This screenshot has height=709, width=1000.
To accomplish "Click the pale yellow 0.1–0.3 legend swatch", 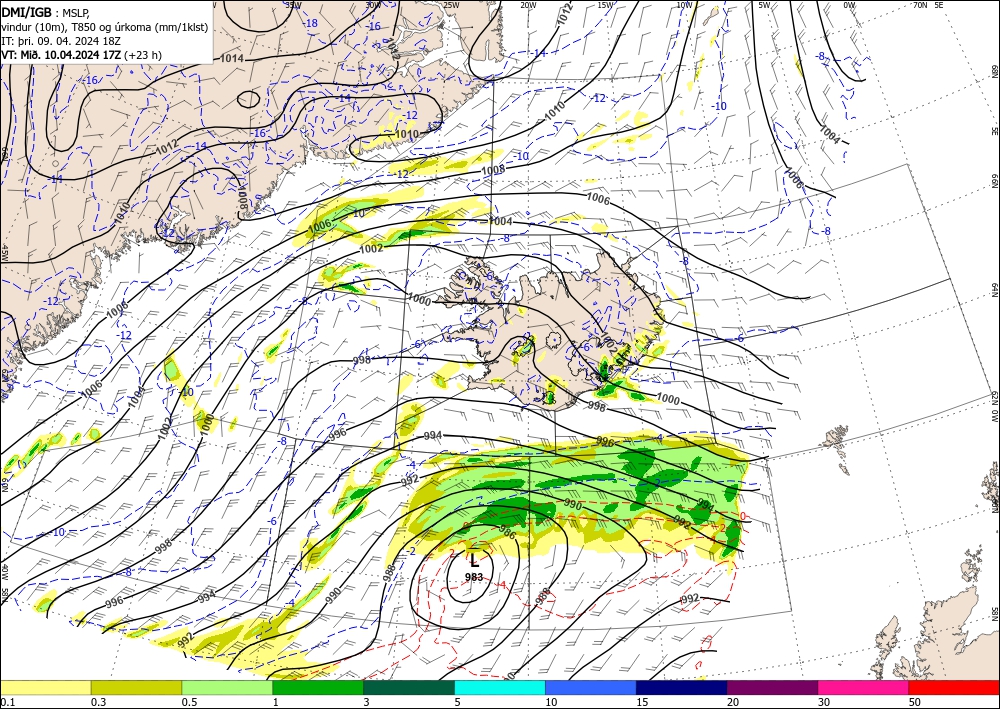I will click(45, 687).
